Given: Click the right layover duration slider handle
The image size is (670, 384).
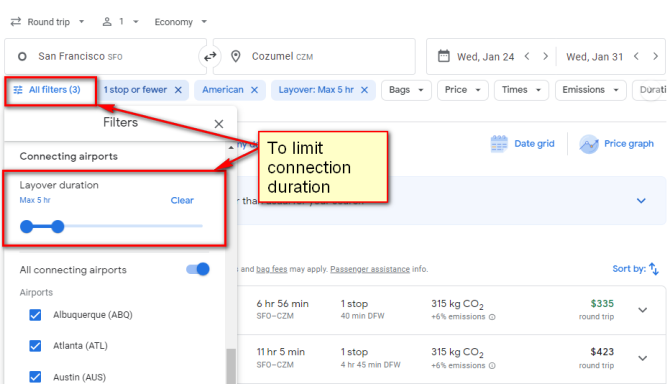Looking at the screenshot, I should (x=58, y=226).
